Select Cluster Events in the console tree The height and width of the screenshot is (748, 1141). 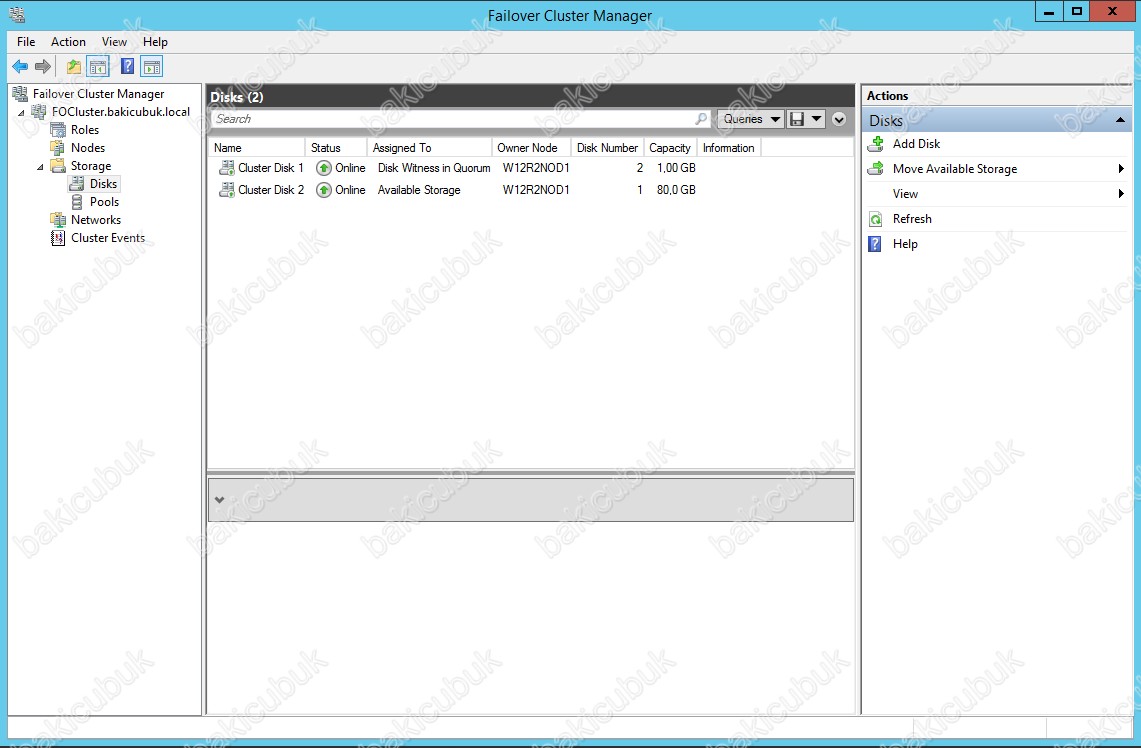click(108, 238)
